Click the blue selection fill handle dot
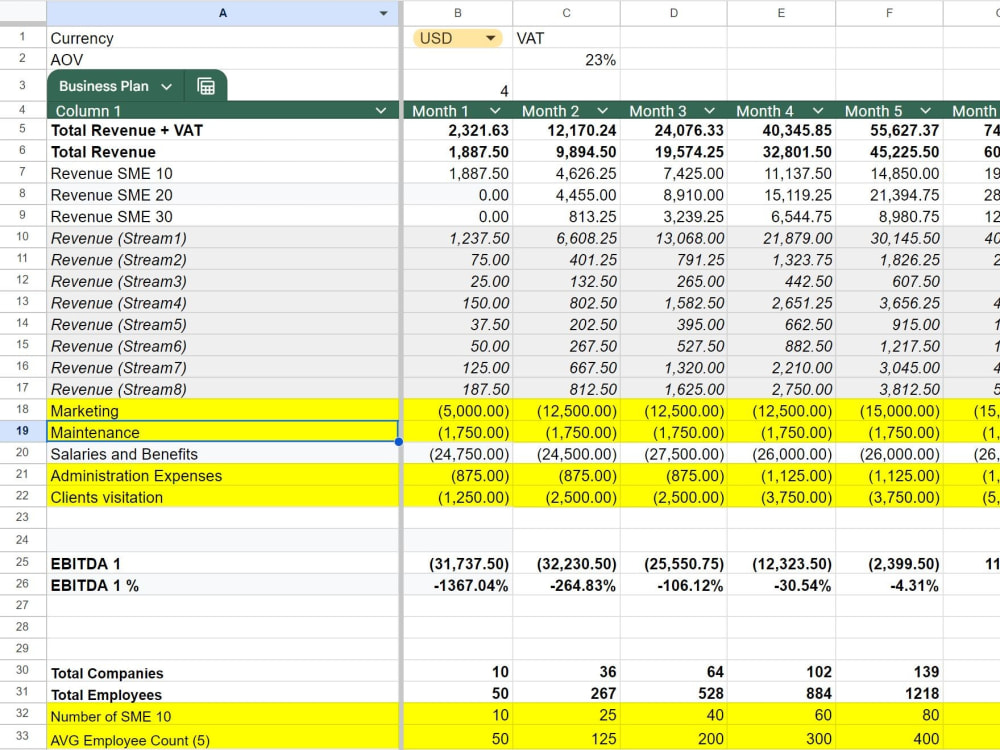The width and height of the screenshot is (1000, 750). pyautogui.click(x=399, y=441)
